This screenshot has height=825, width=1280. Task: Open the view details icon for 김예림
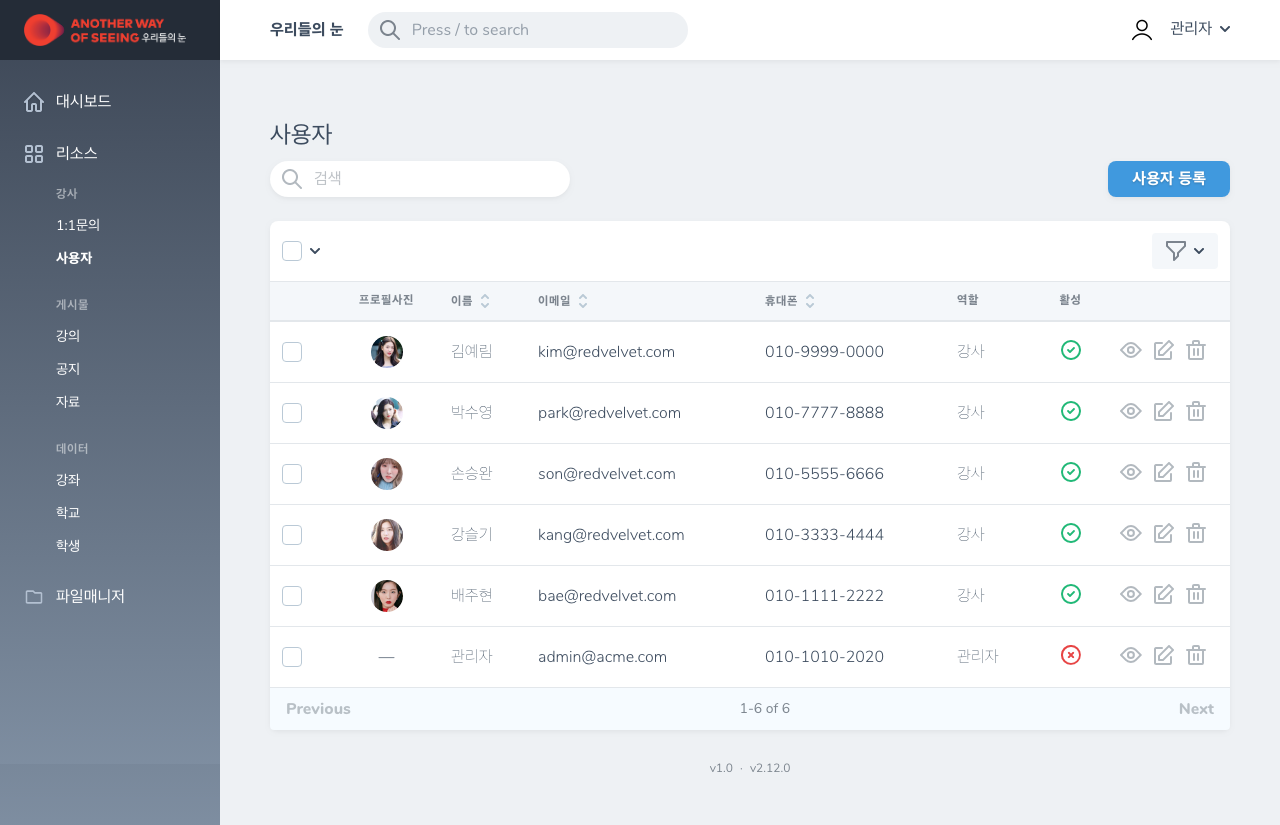[1131, 351]
